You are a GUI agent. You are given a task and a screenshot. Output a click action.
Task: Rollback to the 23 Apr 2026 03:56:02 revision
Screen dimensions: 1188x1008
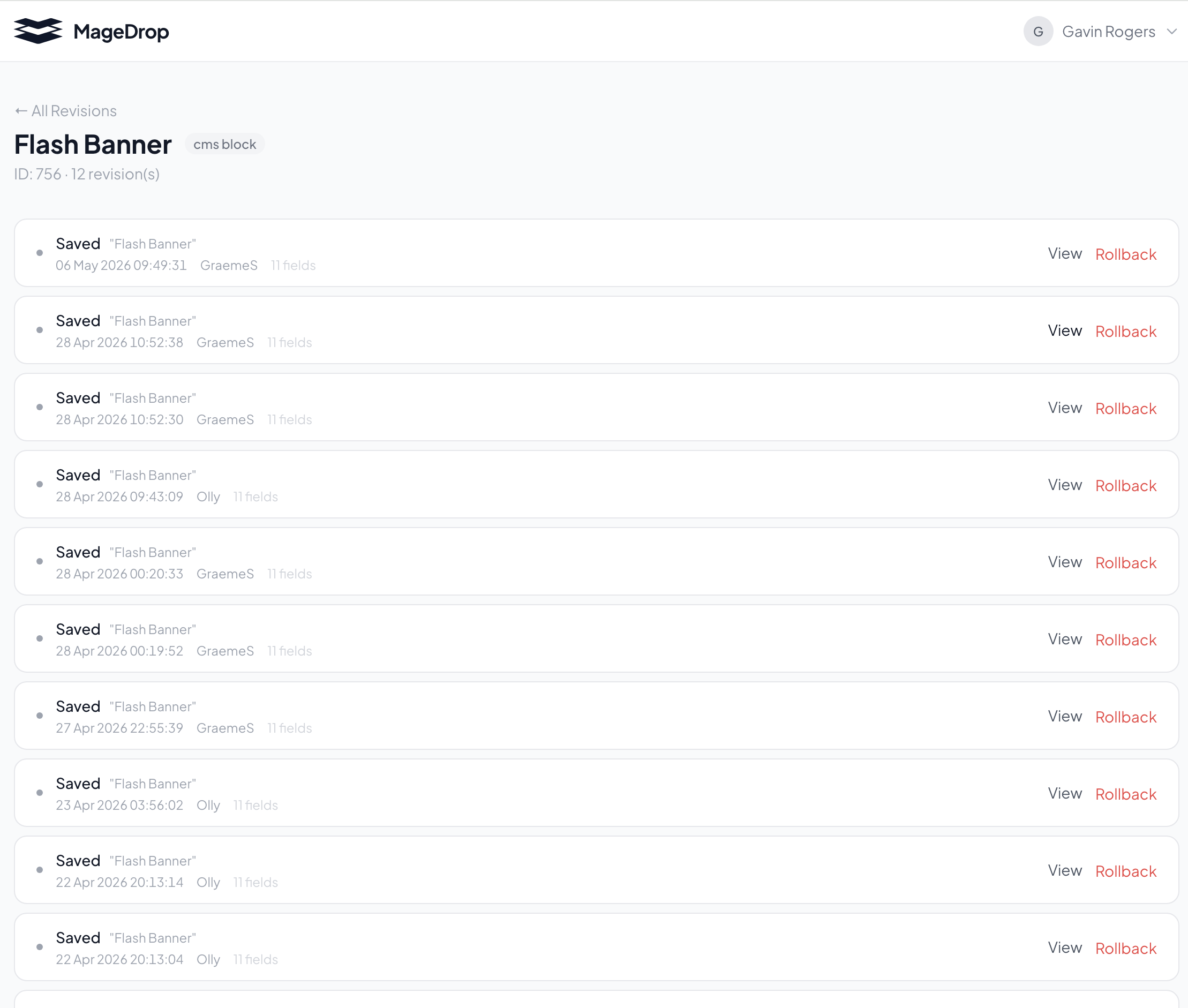coord(1125,794)
